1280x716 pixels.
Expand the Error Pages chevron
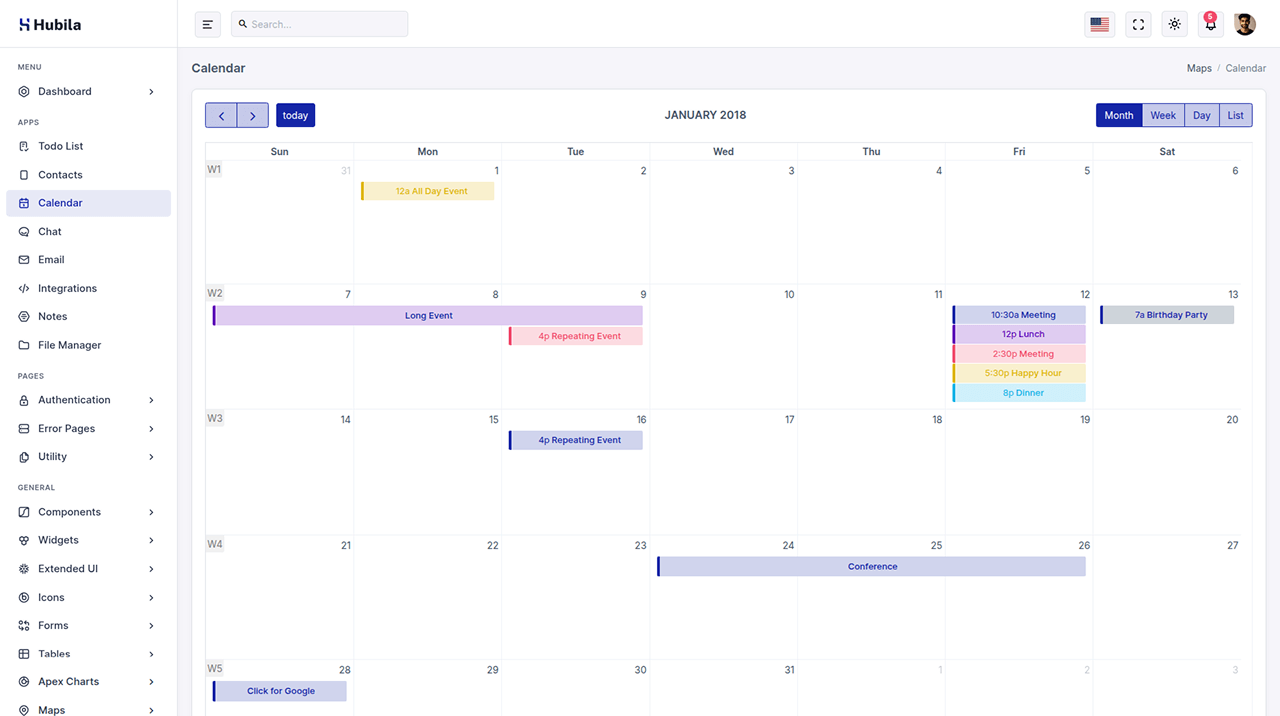coord(151,428)
